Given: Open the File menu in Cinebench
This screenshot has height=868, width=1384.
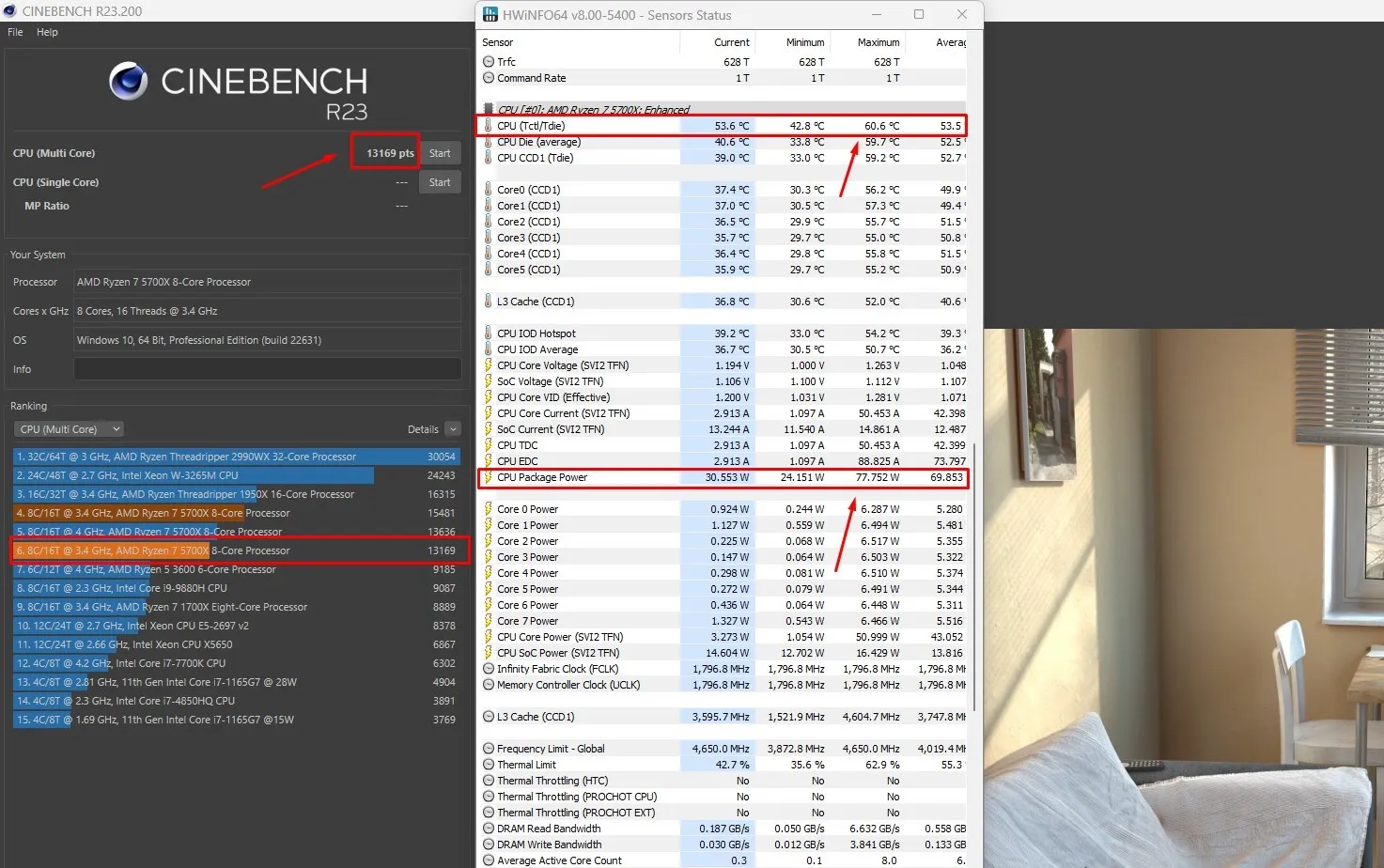Looking at the screenshot, I should click(15, 32).
